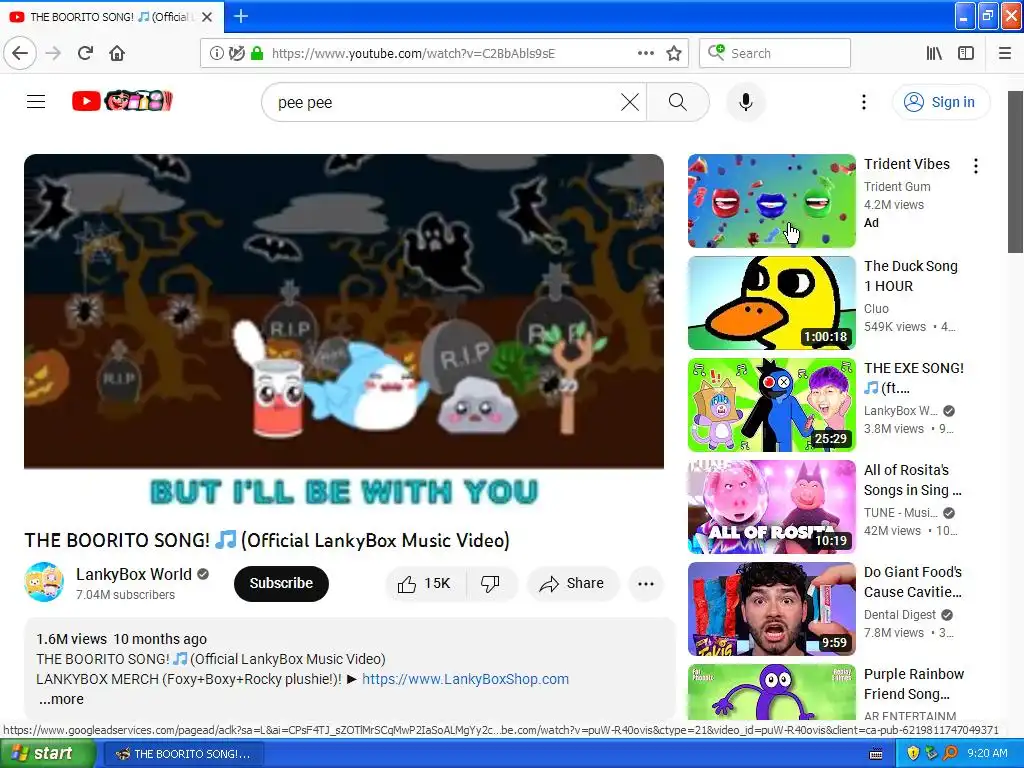The height and width of the screenshot is (768, 1024).
Task: Open a new browser tab
Action: 241,16
